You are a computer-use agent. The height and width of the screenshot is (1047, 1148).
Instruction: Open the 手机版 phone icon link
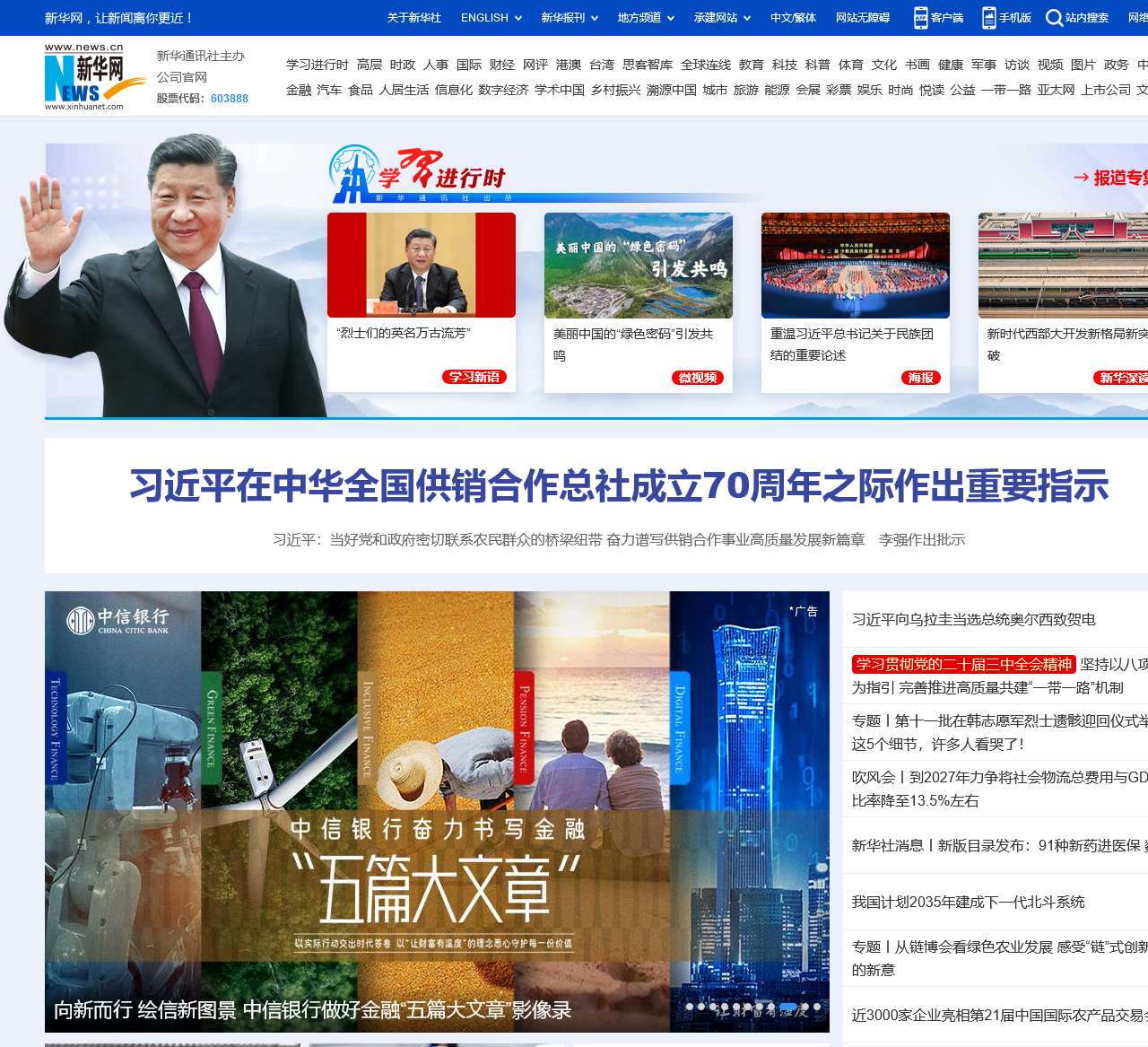coord(989,17)
